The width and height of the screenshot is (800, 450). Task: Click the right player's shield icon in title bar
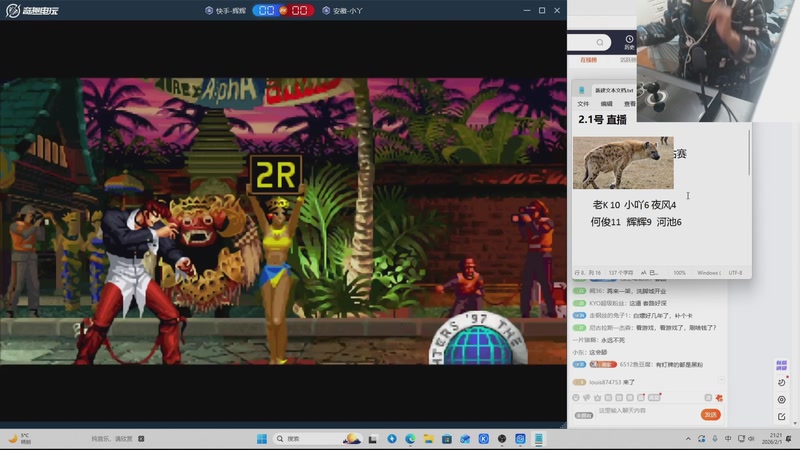tap(326, 10)
